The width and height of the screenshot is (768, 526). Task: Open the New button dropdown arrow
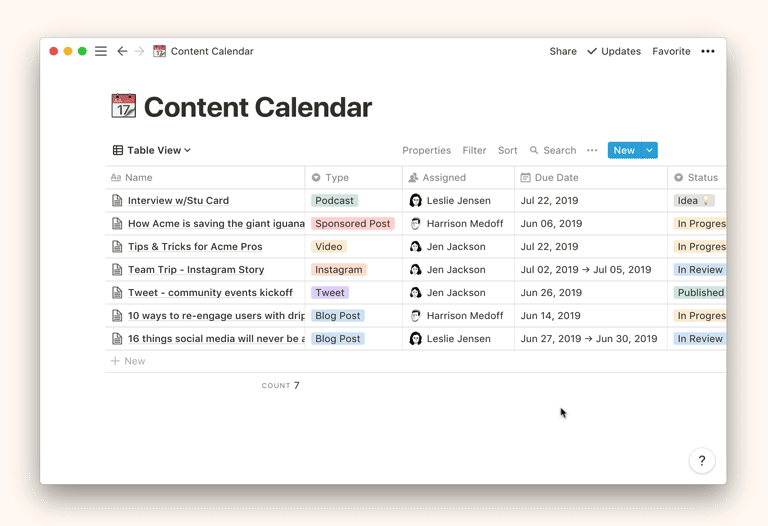click(649, 151)
